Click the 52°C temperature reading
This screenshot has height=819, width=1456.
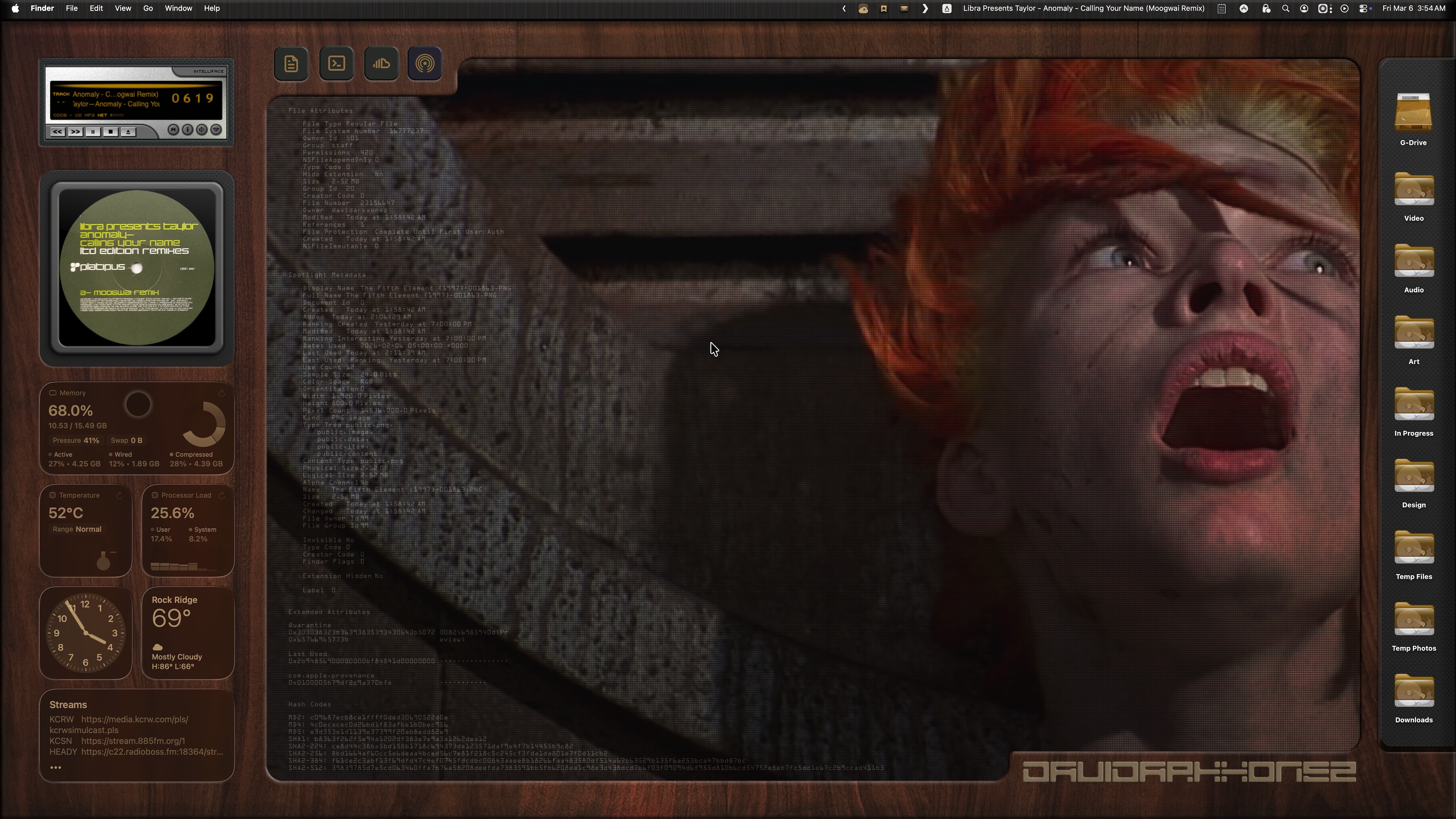click(66, 513)
